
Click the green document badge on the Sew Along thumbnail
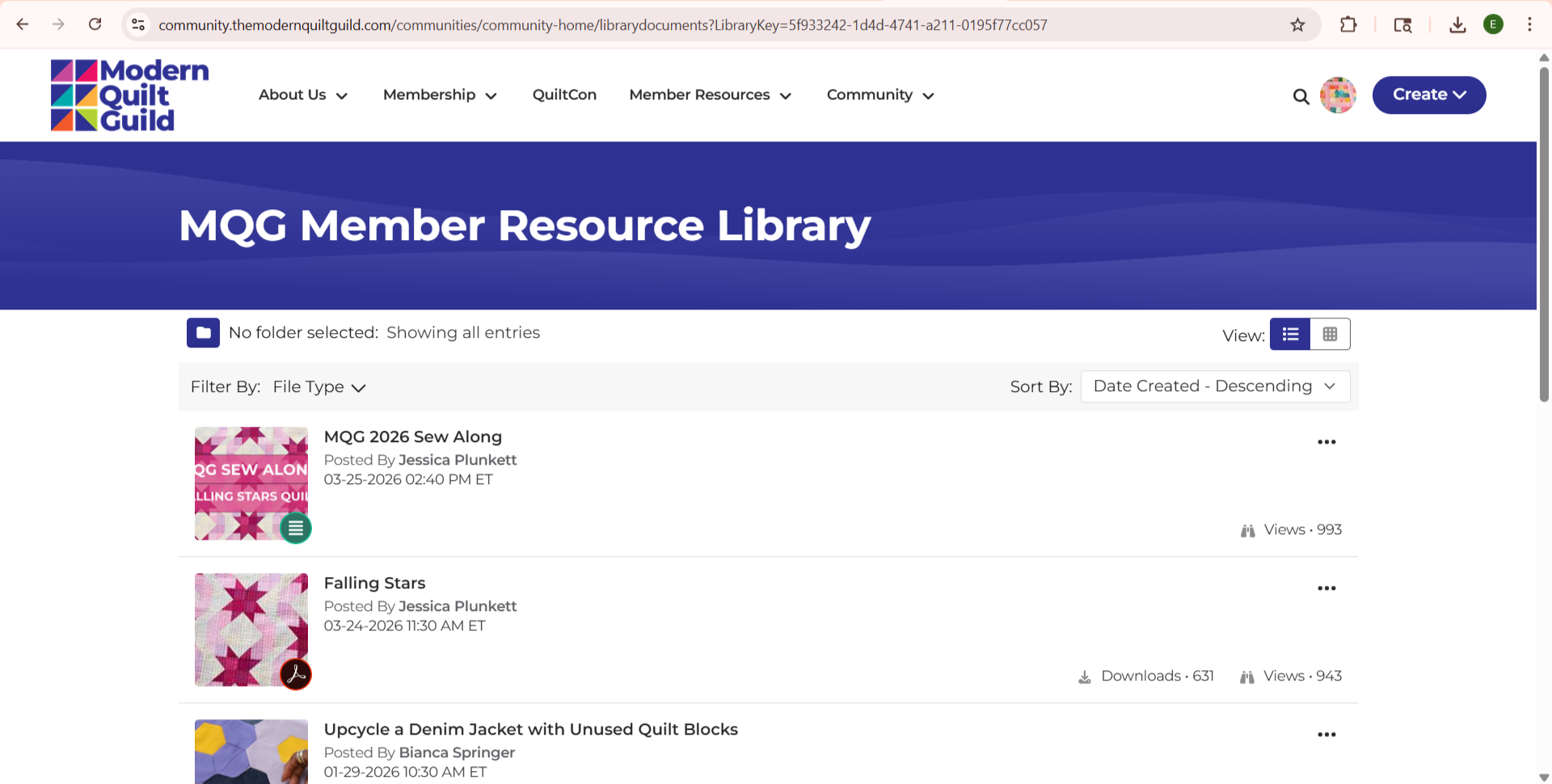[296, 528]
